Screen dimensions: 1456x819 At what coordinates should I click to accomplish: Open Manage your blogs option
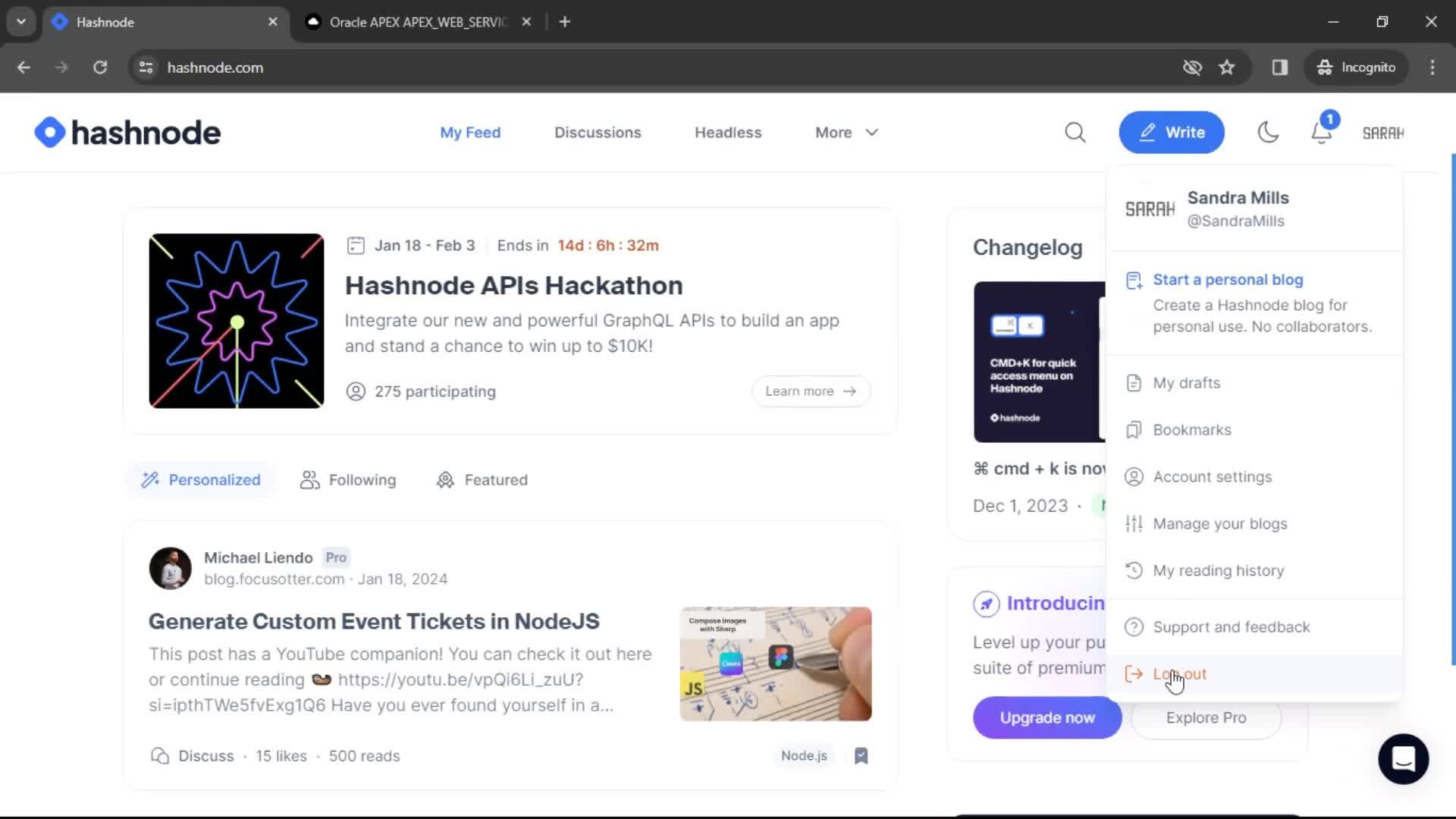click(x=1221, y=523)
